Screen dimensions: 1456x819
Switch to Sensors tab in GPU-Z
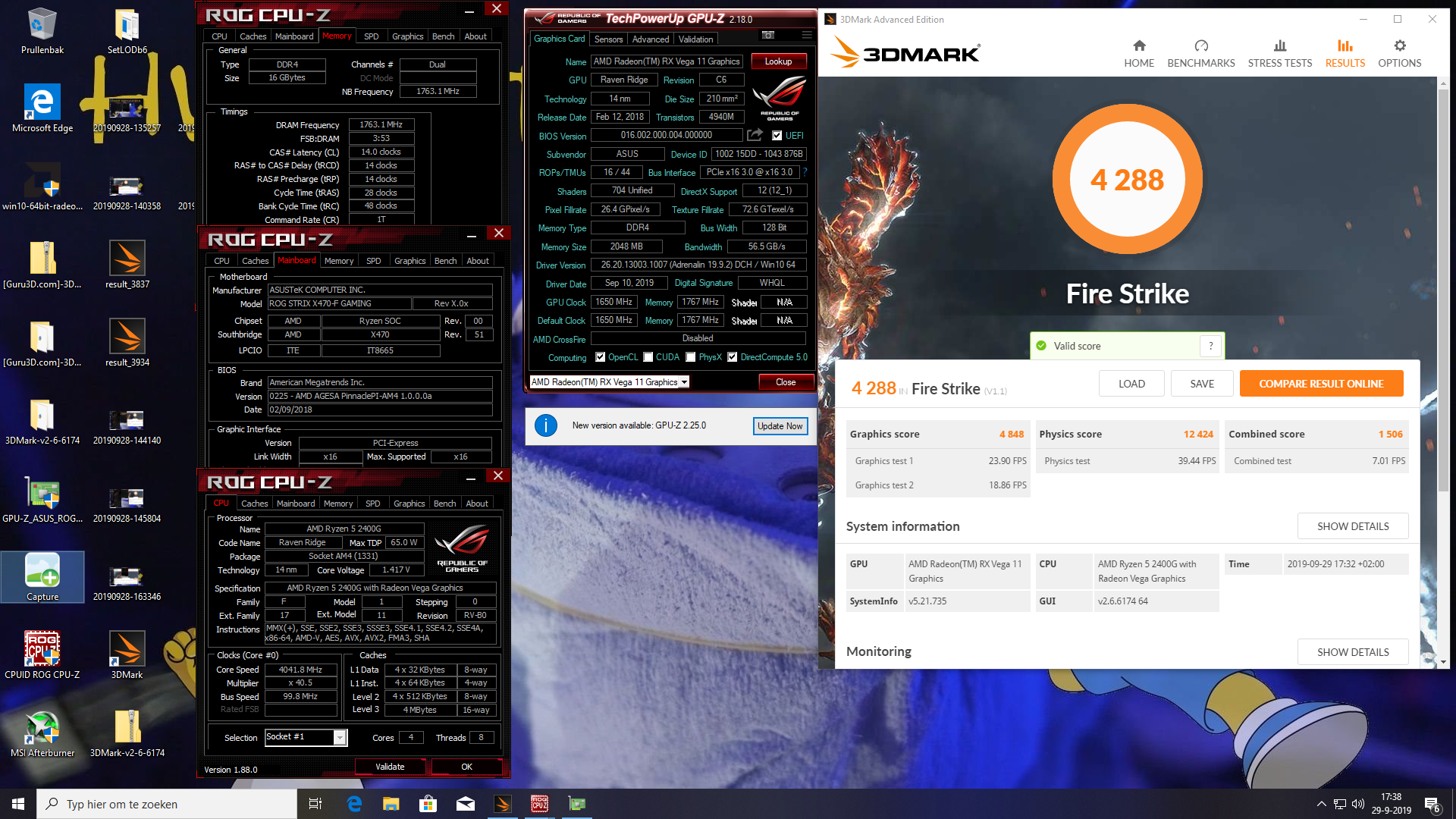[x=608, y=39]
